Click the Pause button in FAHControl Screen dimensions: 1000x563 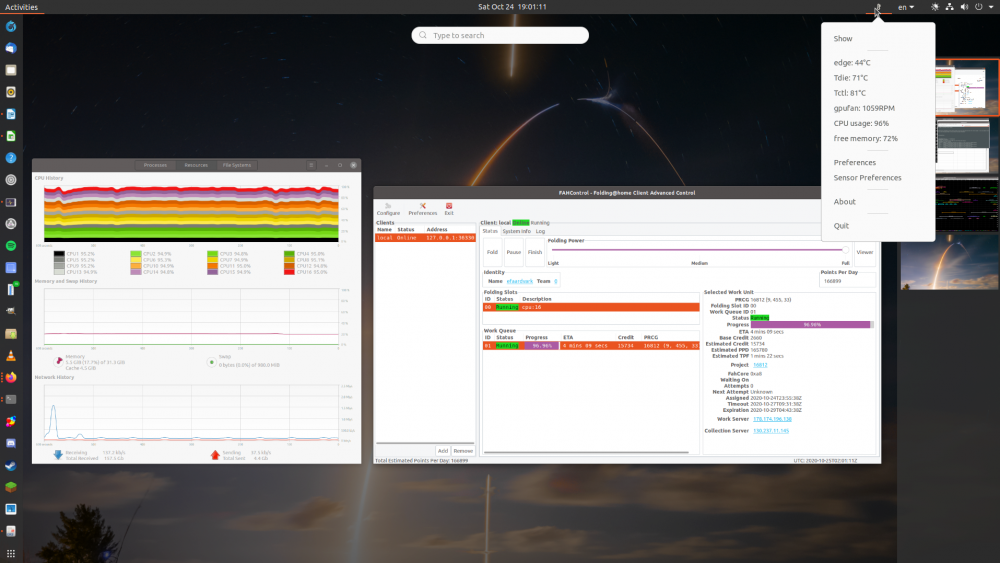click(x=513, y=252)
